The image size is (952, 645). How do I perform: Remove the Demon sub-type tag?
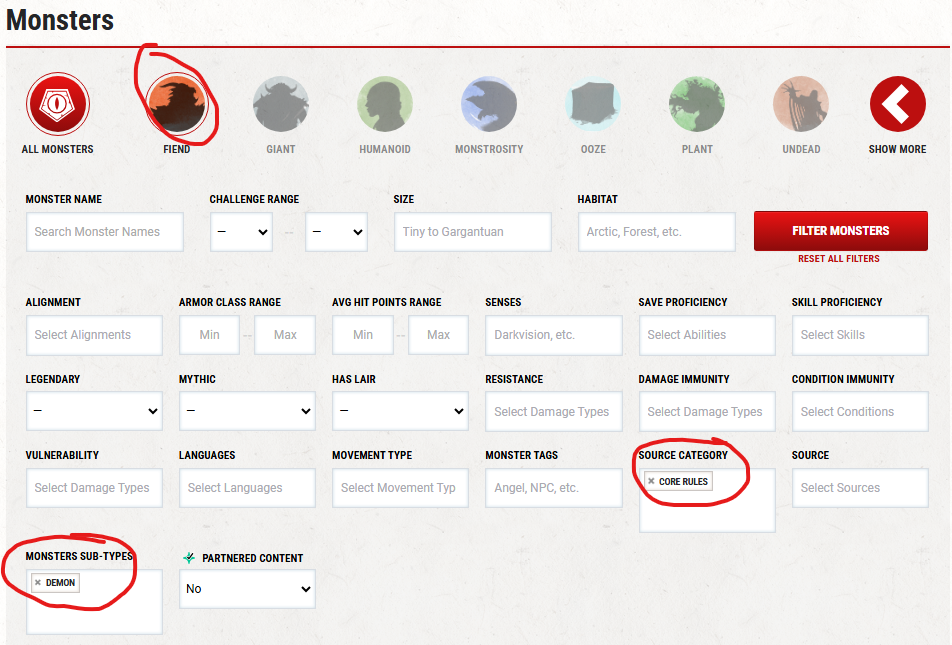(x=38, y=583)
